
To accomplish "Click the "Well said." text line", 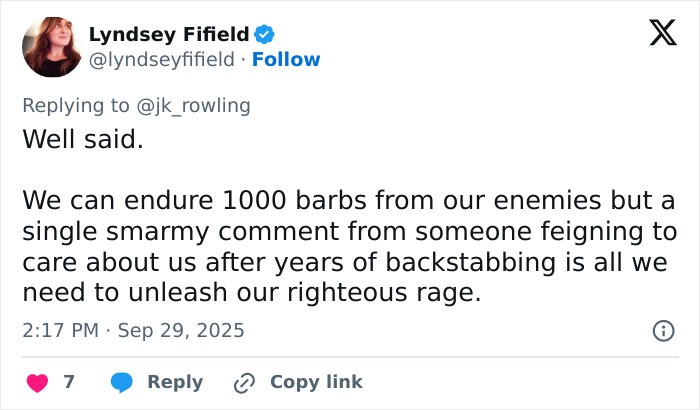I will (x=83, y=139).
